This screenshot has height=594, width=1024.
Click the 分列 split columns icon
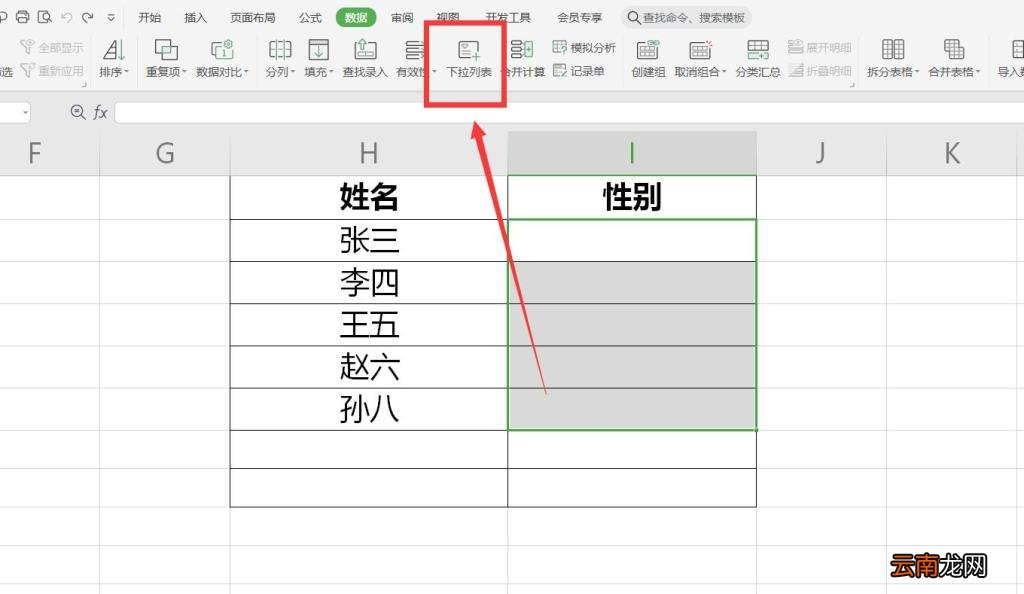[280, 50]
